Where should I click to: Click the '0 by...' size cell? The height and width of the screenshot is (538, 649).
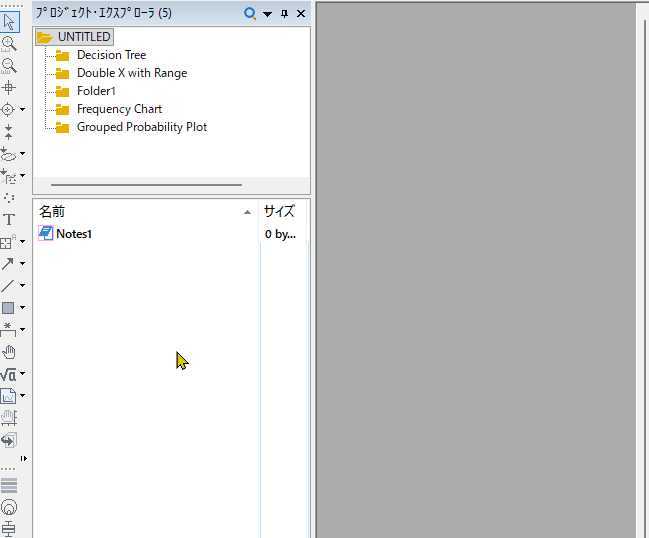[280, 234]
